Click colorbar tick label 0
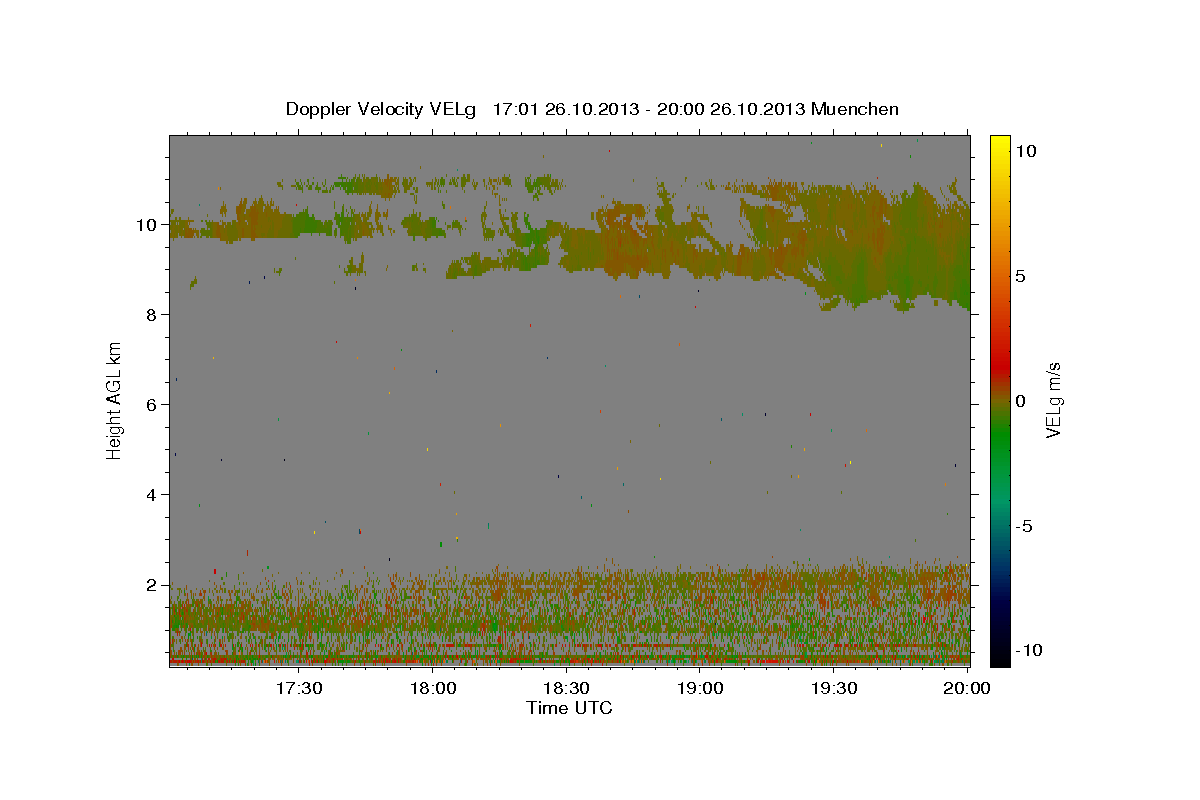1200x800 pixels. [1019, 401]
